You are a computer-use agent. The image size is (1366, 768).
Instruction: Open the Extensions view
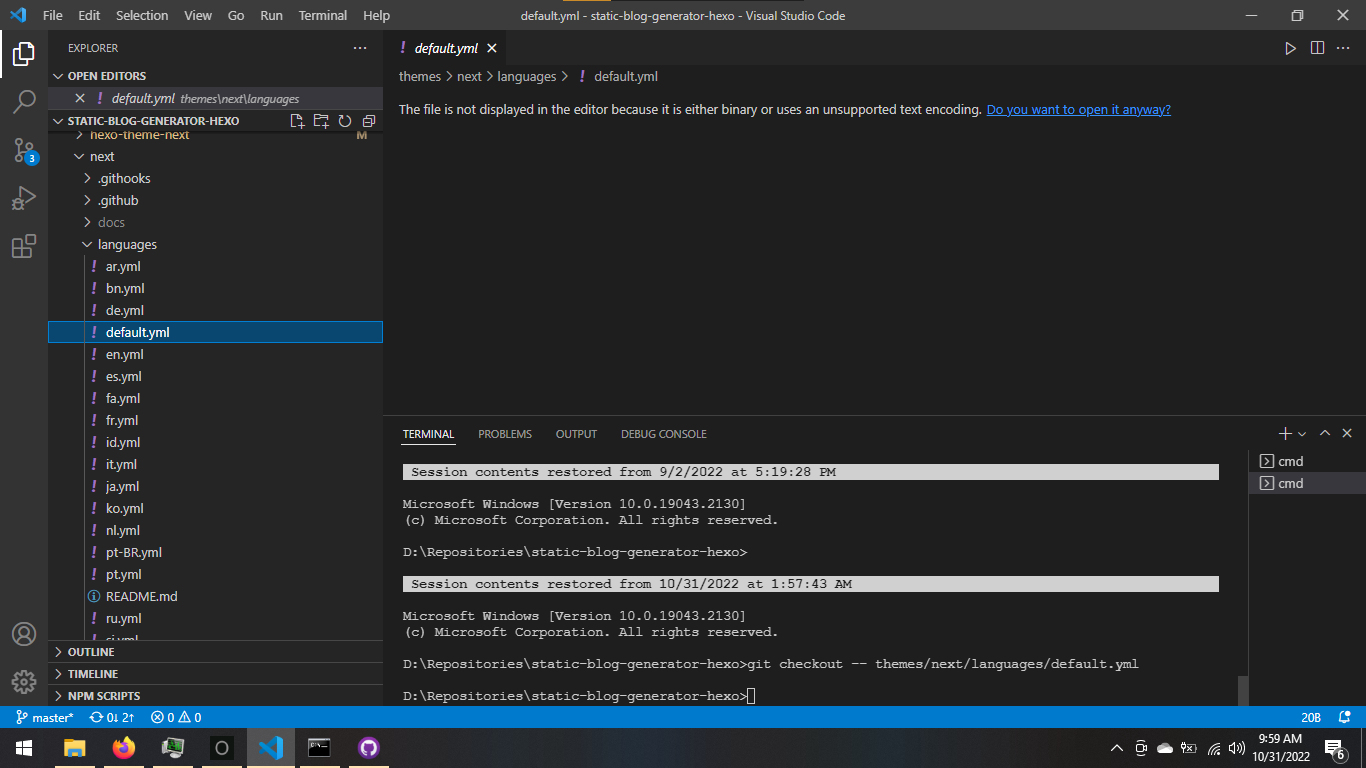tap(24, 246)
